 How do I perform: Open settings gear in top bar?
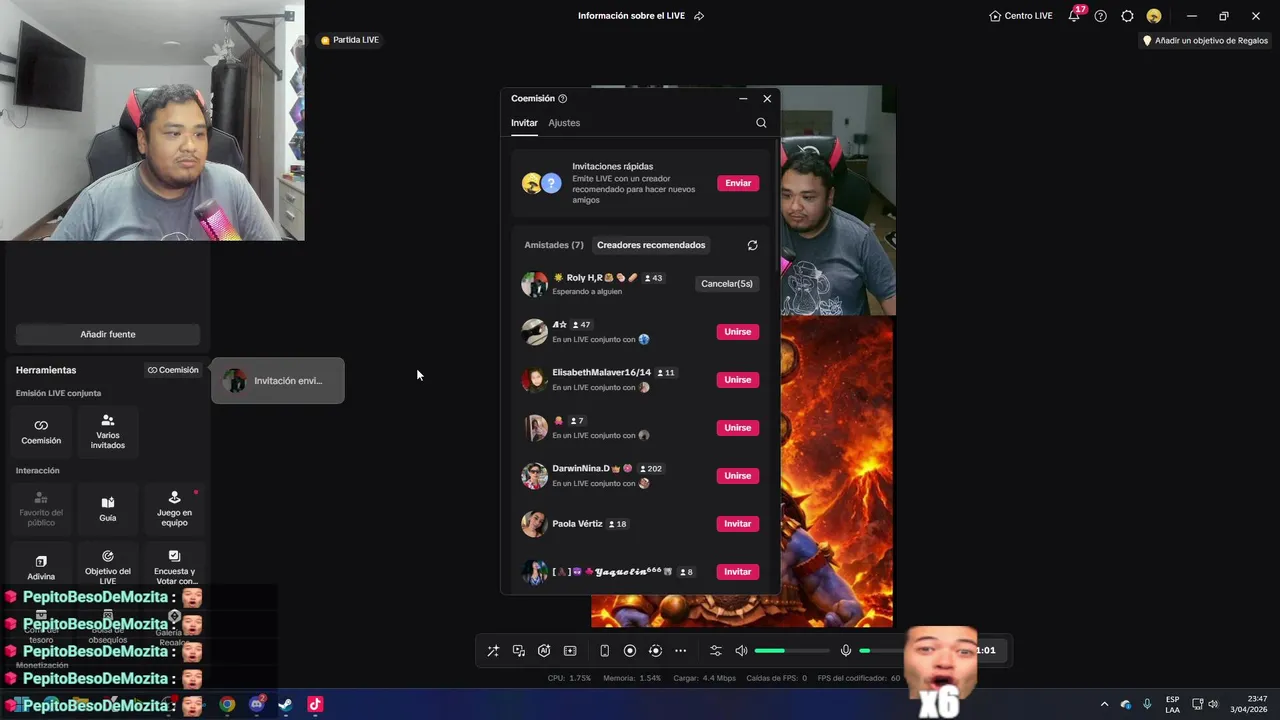point(1127,16)
